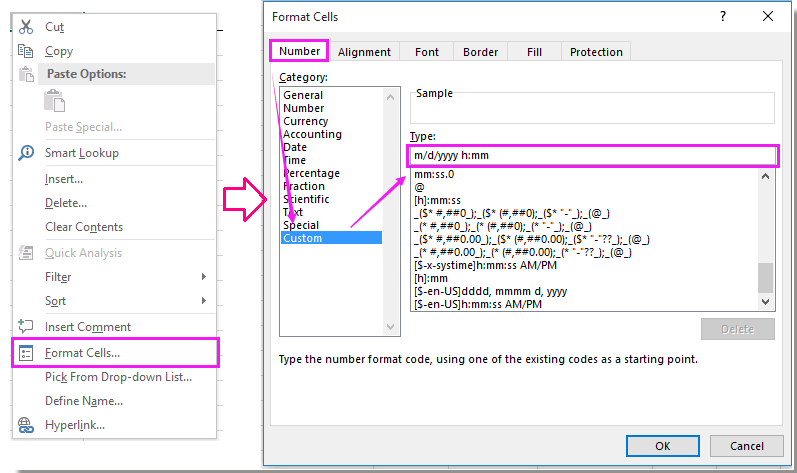Click the Cut scissors icon
This screenshot has height=473, width=797.
point(26,27)
